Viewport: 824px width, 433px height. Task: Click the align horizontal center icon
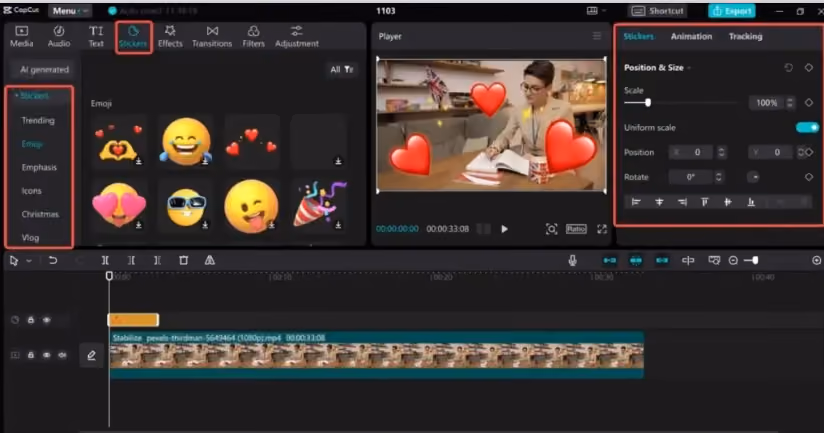click(x=659, y=202)
